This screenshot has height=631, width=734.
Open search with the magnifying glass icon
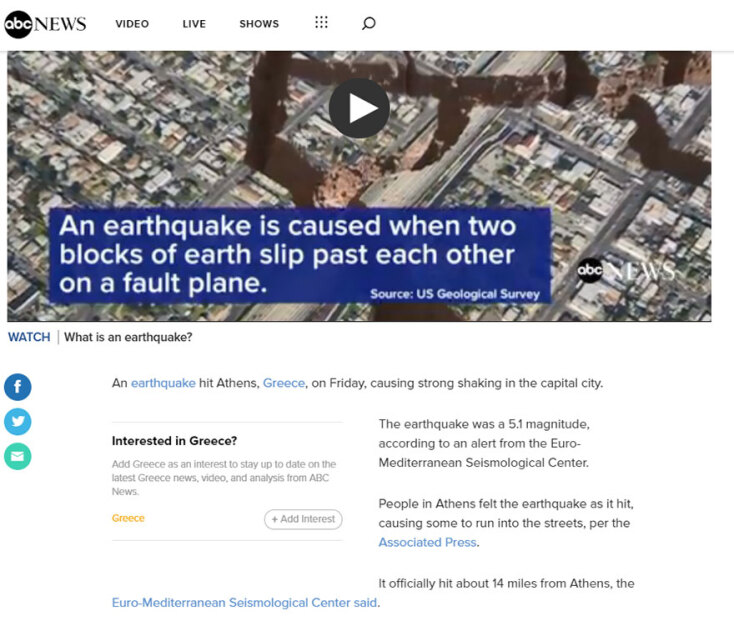pos(368,24)
